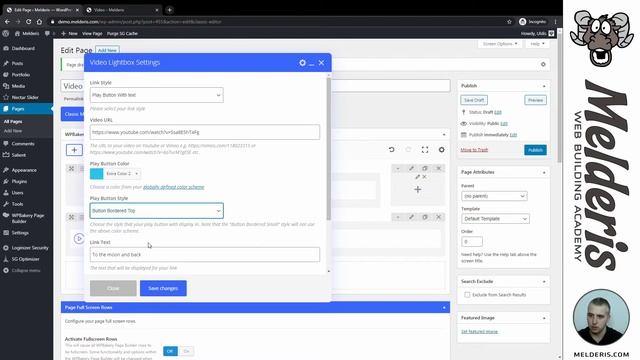640x360 pixels.
Task: Click Purge SG Cache in the admin bar
Action: (122, 33)
